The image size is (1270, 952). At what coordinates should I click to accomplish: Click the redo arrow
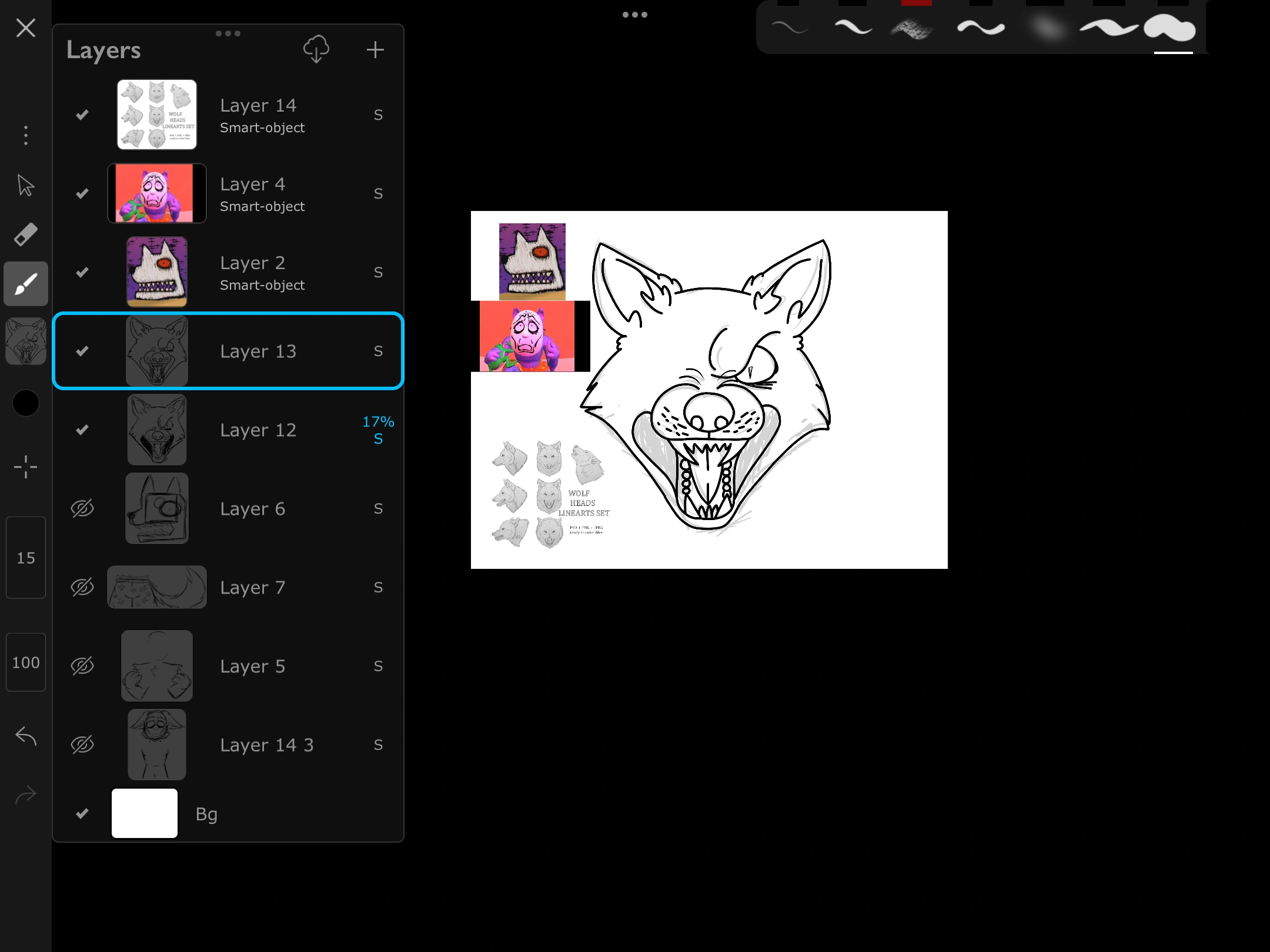[x=26, y=795]
